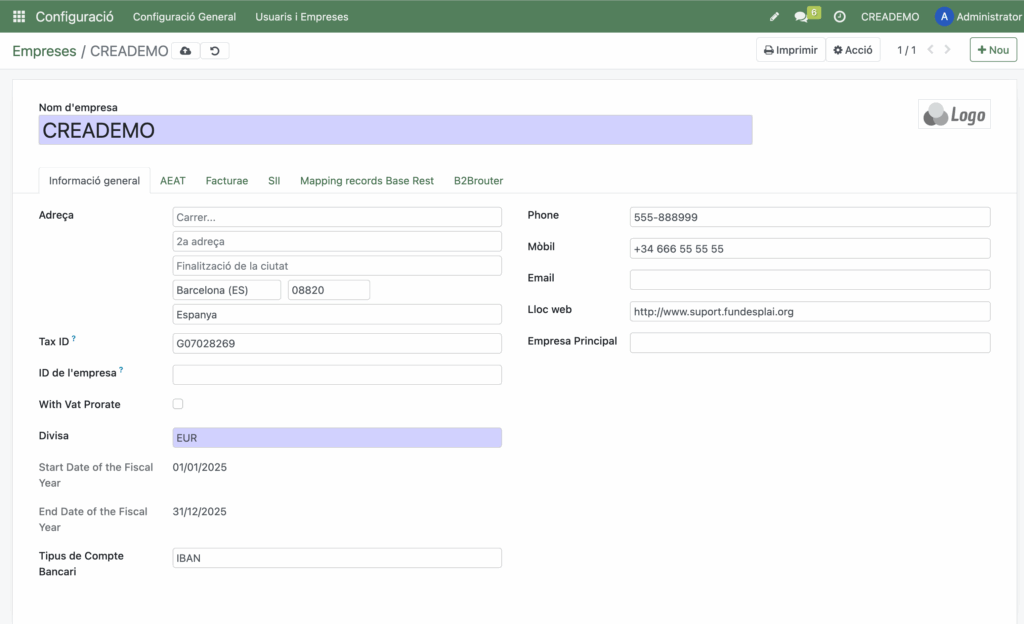The height and width of the screenshot is (624, 1024).
Task: Go to previous record arrow
Action: click(x=931, y=50)
